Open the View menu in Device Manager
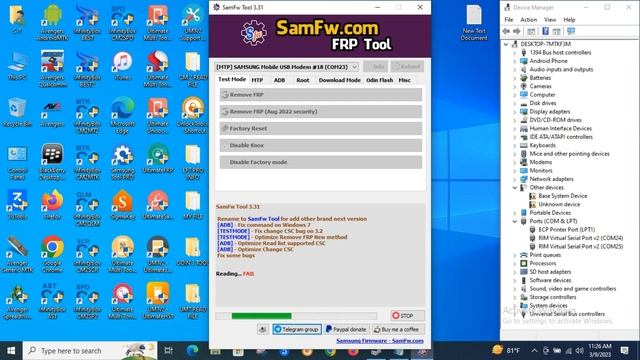Screen dimensions: 640x360 550,20
